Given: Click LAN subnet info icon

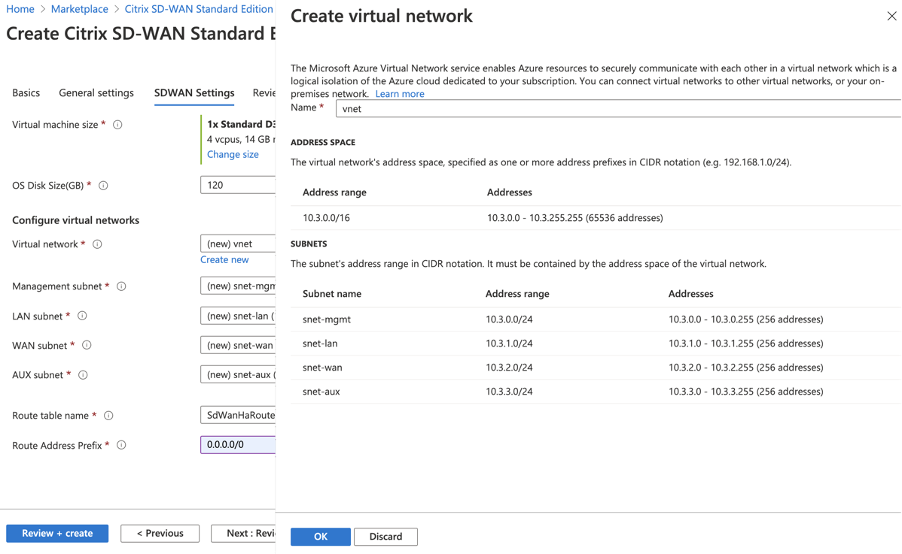Looking at the screenshot, I should pyautogui.click(x=82, y=316).
